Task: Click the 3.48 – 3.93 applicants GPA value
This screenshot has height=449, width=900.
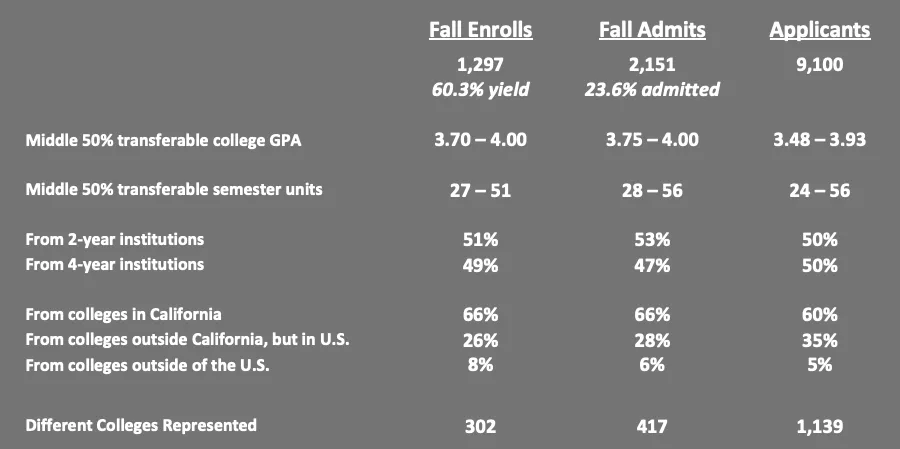Action: tap(819, 140)
